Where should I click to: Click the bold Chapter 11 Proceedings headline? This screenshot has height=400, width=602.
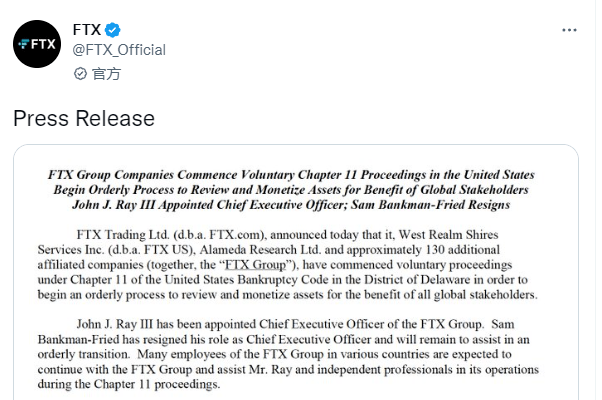click(x=296, y=173)
